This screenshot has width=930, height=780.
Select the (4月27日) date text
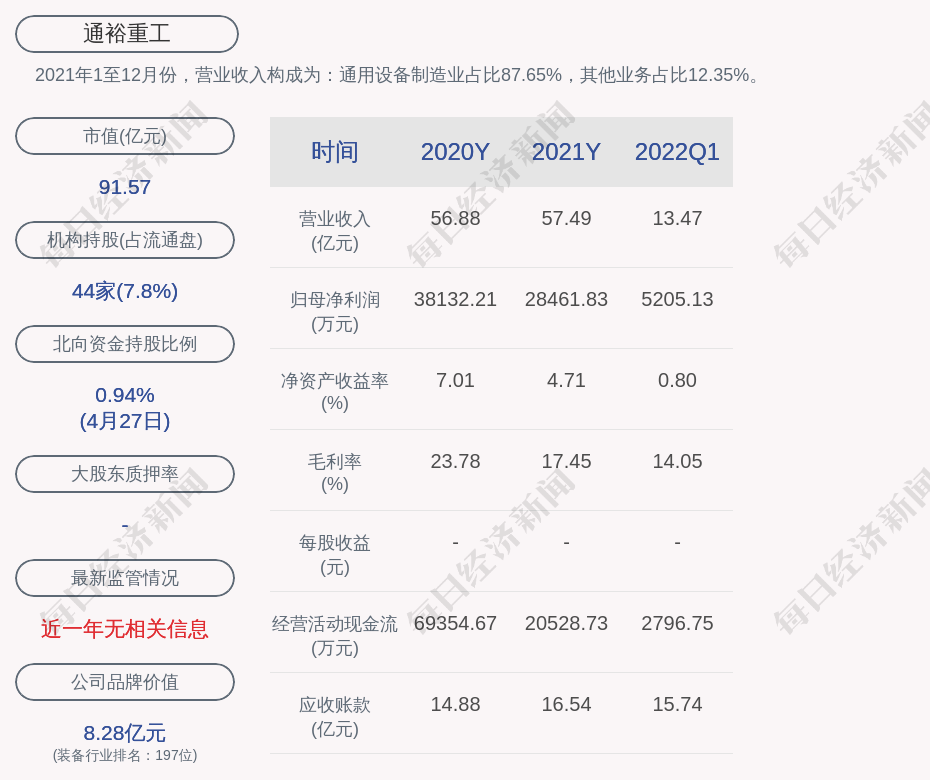point(125,421)
